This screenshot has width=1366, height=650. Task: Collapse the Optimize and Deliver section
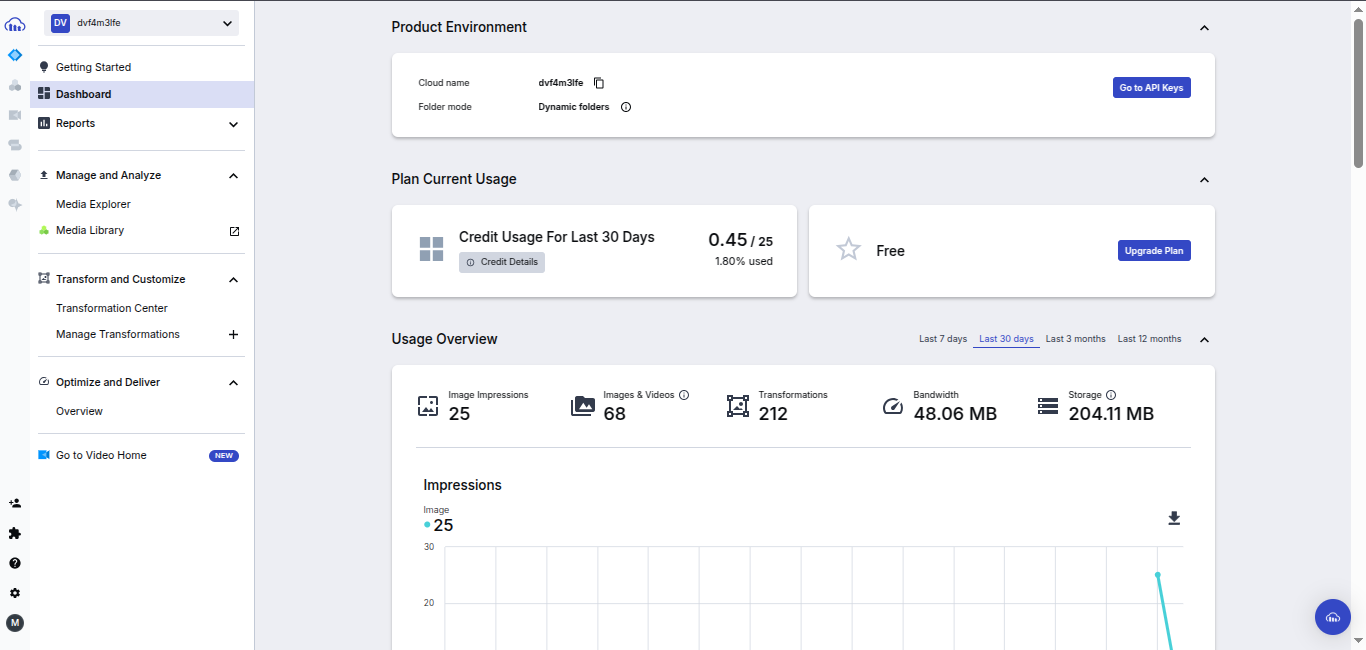[x=234, y=383]
